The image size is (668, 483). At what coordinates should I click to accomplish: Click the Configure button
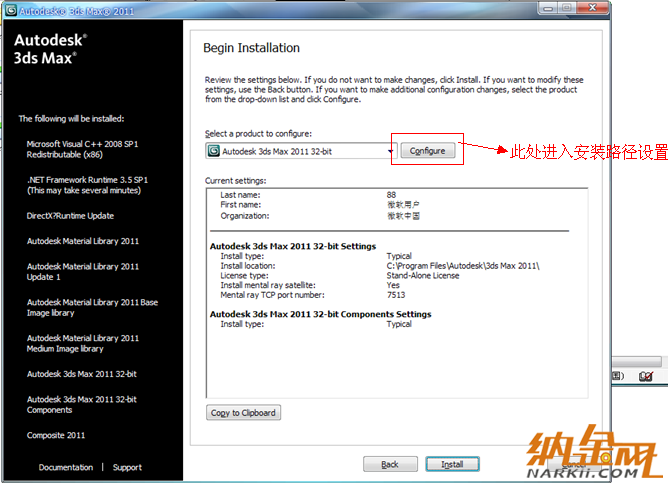[427, 151]
